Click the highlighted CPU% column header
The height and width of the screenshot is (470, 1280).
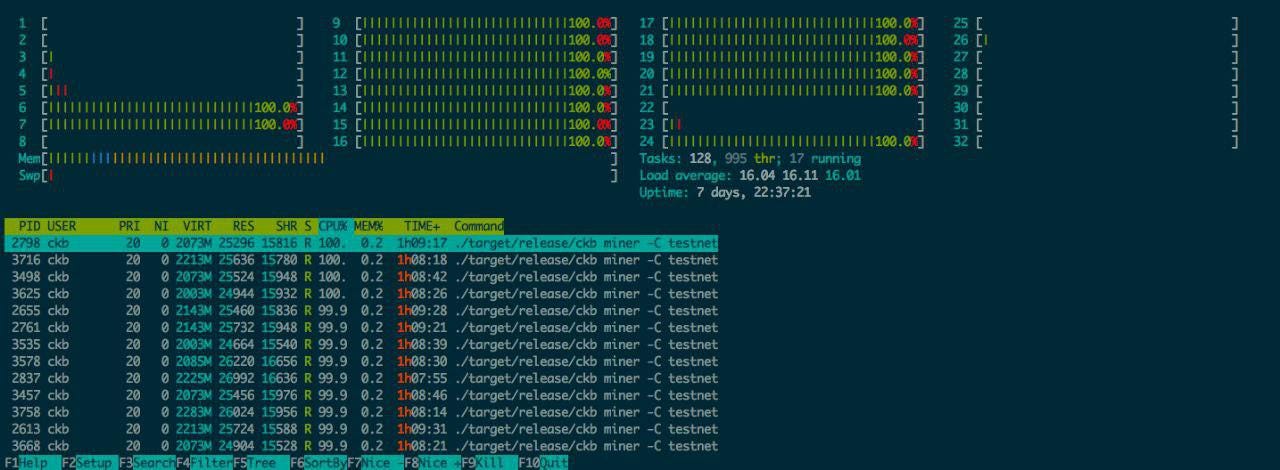click(333, 226)
